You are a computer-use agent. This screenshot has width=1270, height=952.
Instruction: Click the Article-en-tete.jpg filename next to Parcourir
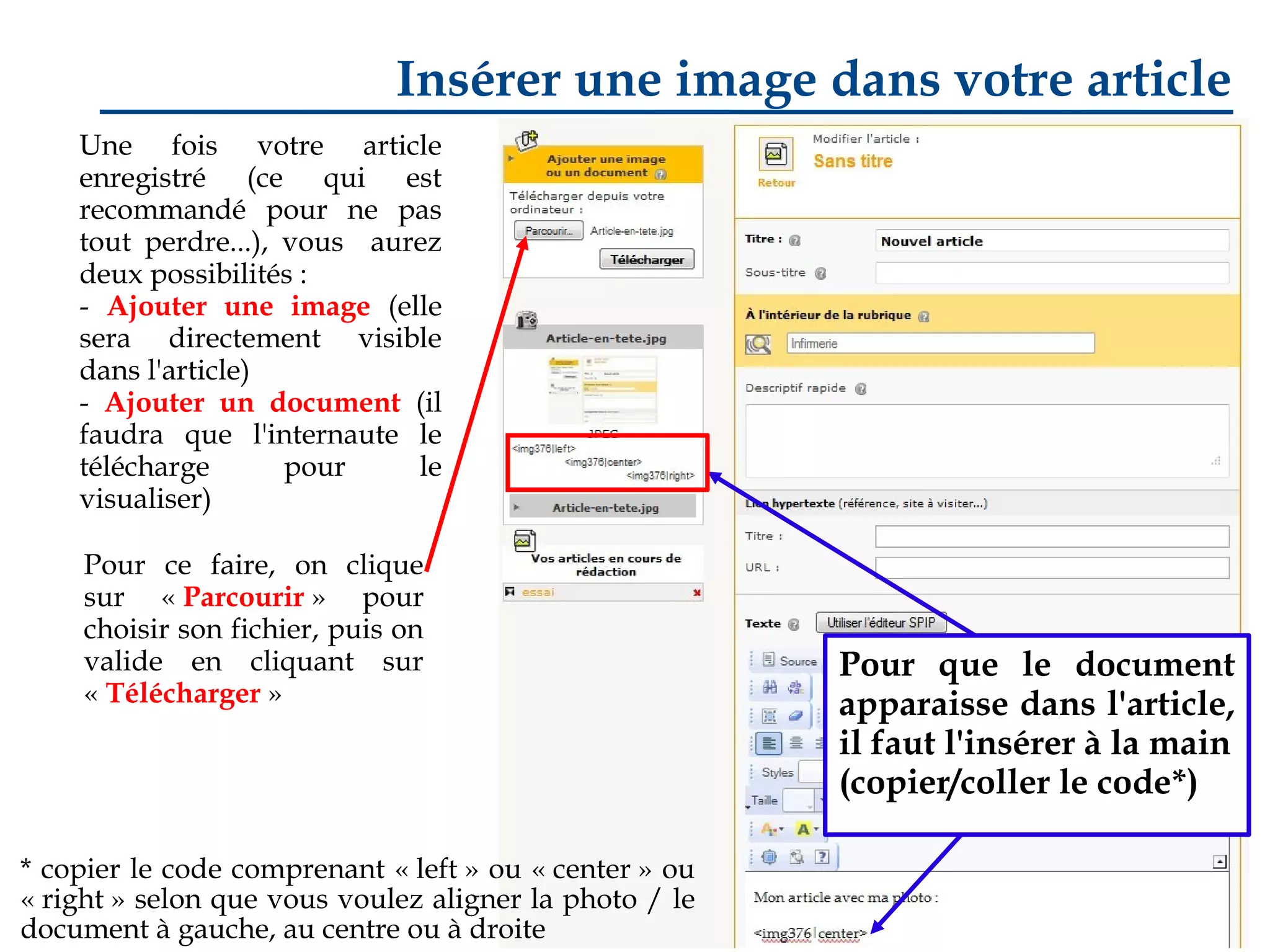click(631, 231)
